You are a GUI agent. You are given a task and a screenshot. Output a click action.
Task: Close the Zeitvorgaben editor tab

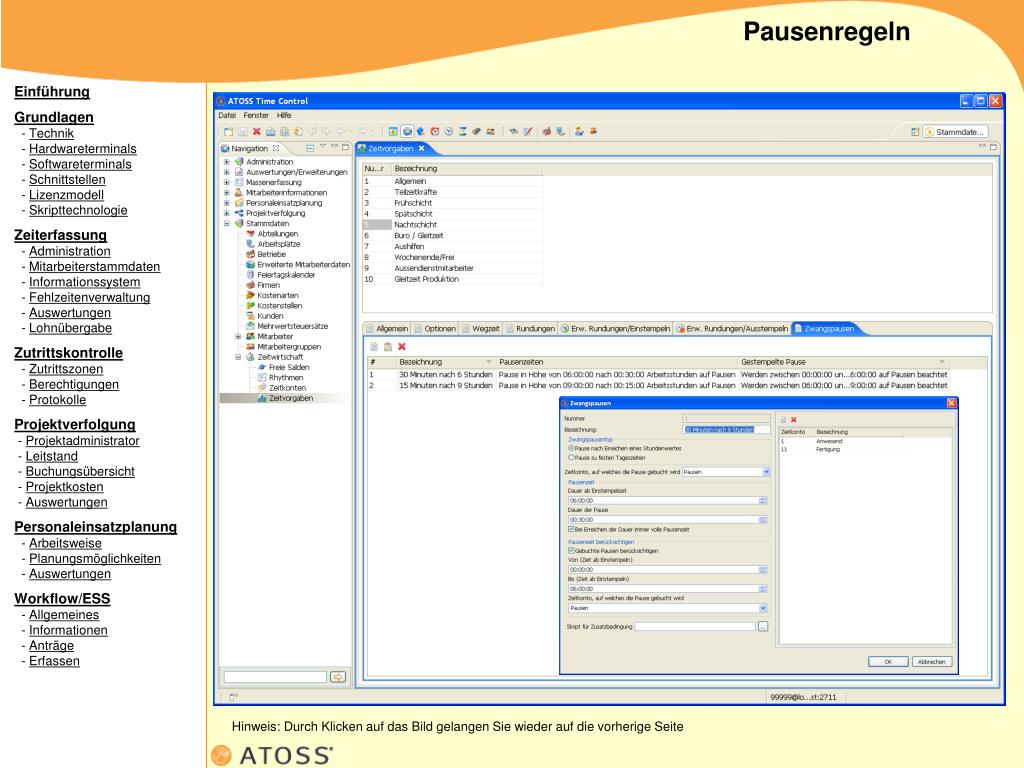tap(421, 148)
